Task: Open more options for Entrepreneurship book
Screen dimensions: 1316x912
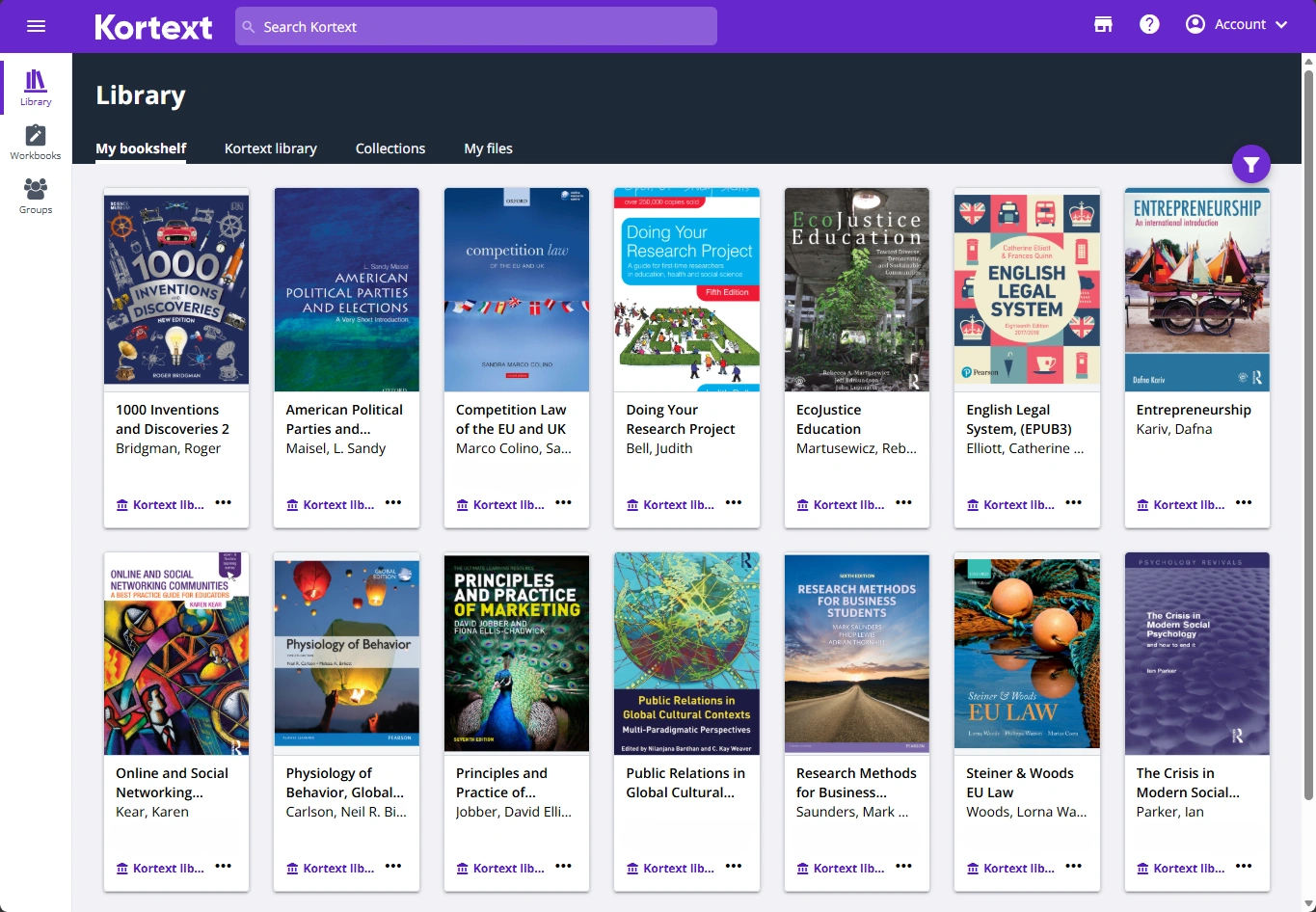Action: 1244,503
